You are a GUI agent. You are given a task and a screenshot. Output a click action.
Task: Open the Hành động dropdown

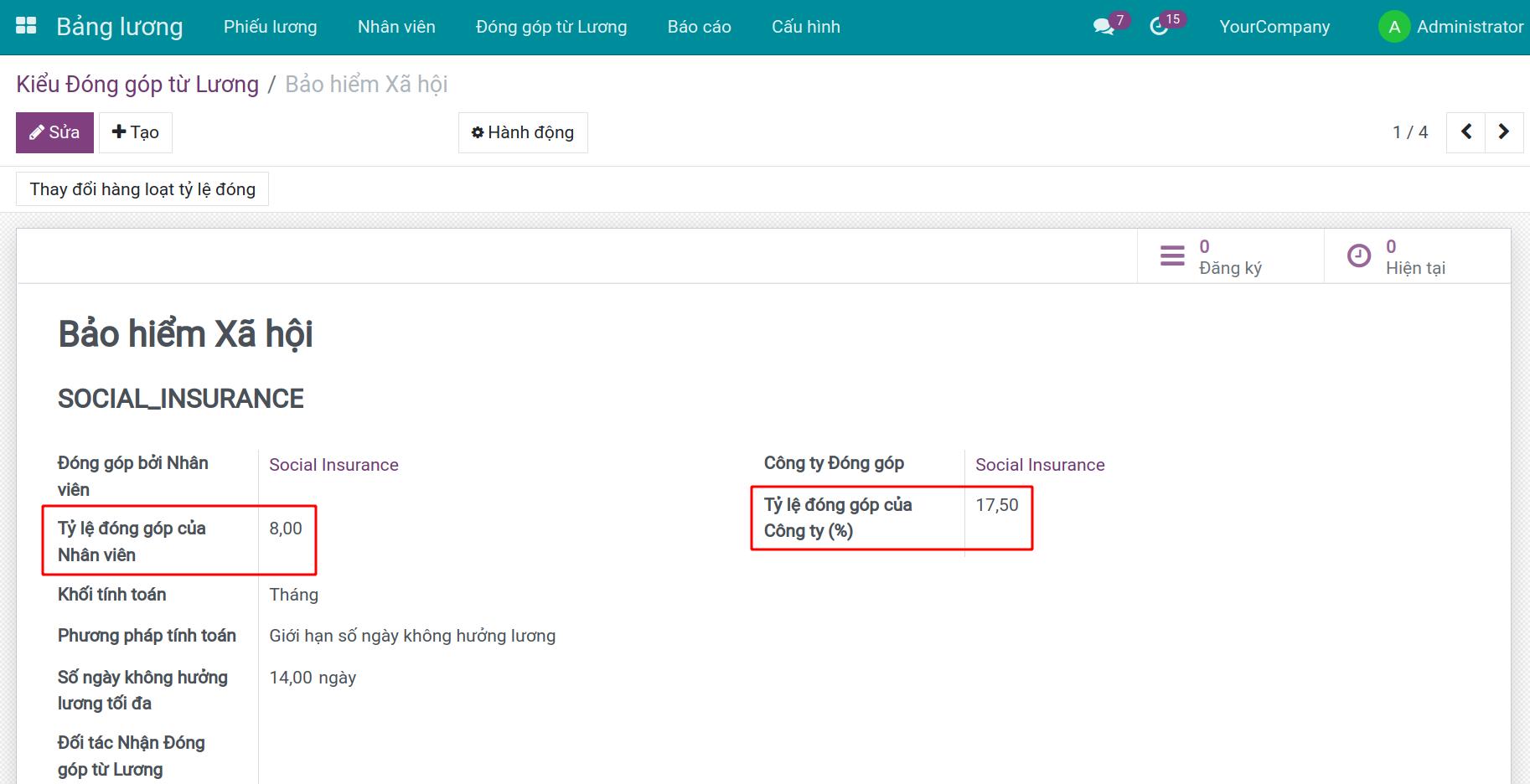(x=523, y=132)
